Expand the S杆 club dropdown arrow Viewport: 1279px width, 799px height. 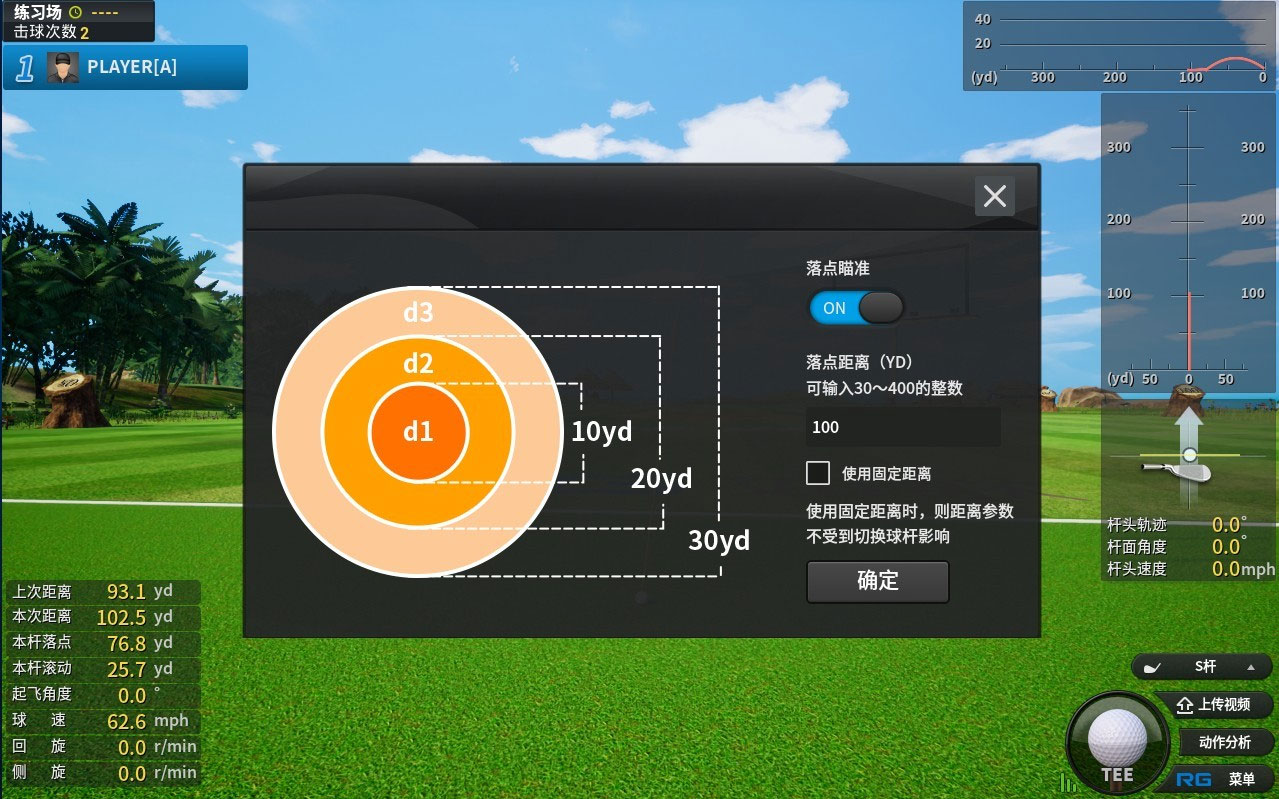pyautogui.click(x=1250, y=667)
